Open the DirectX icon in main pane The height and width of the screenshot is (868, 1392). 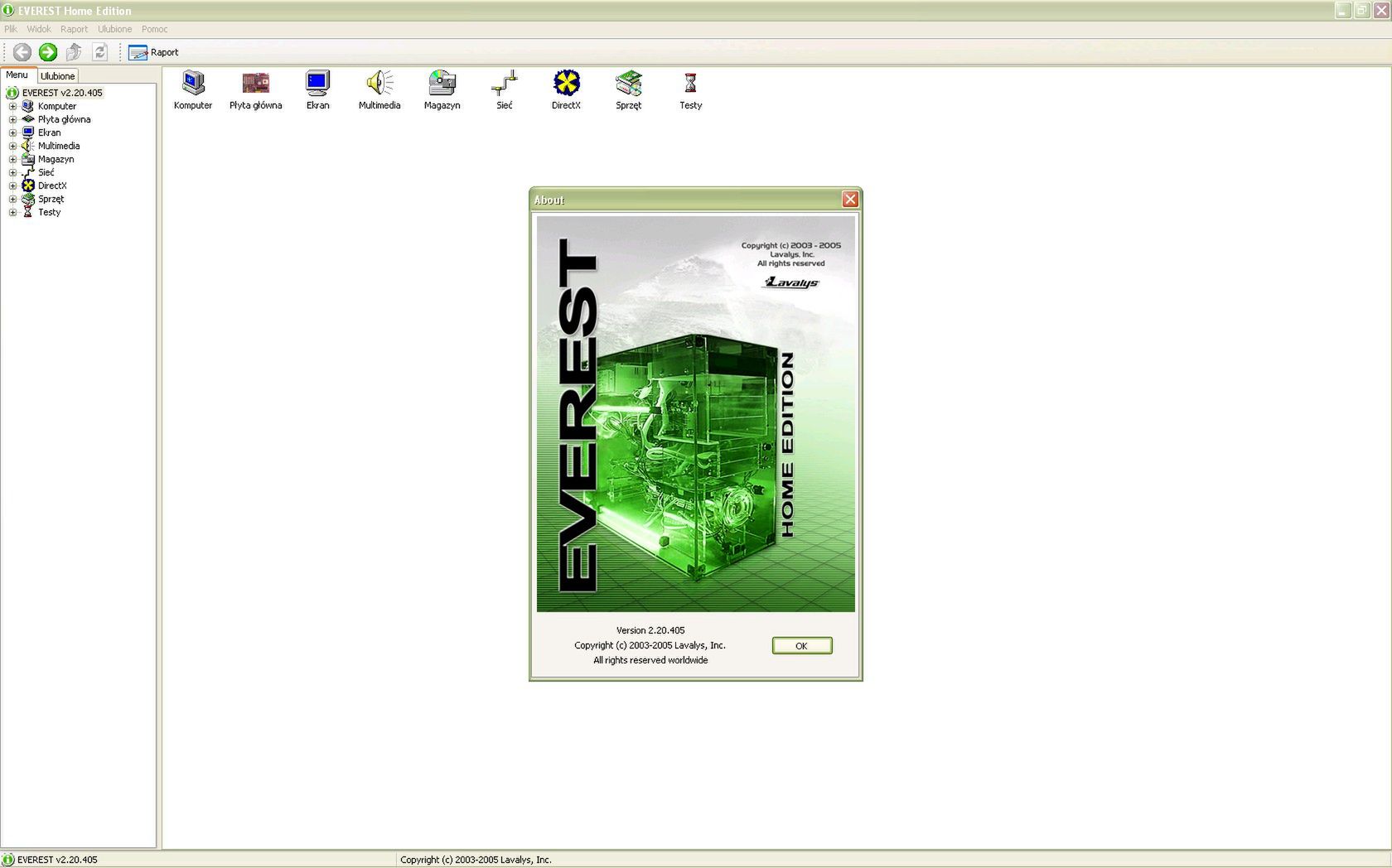pos(566,89)
